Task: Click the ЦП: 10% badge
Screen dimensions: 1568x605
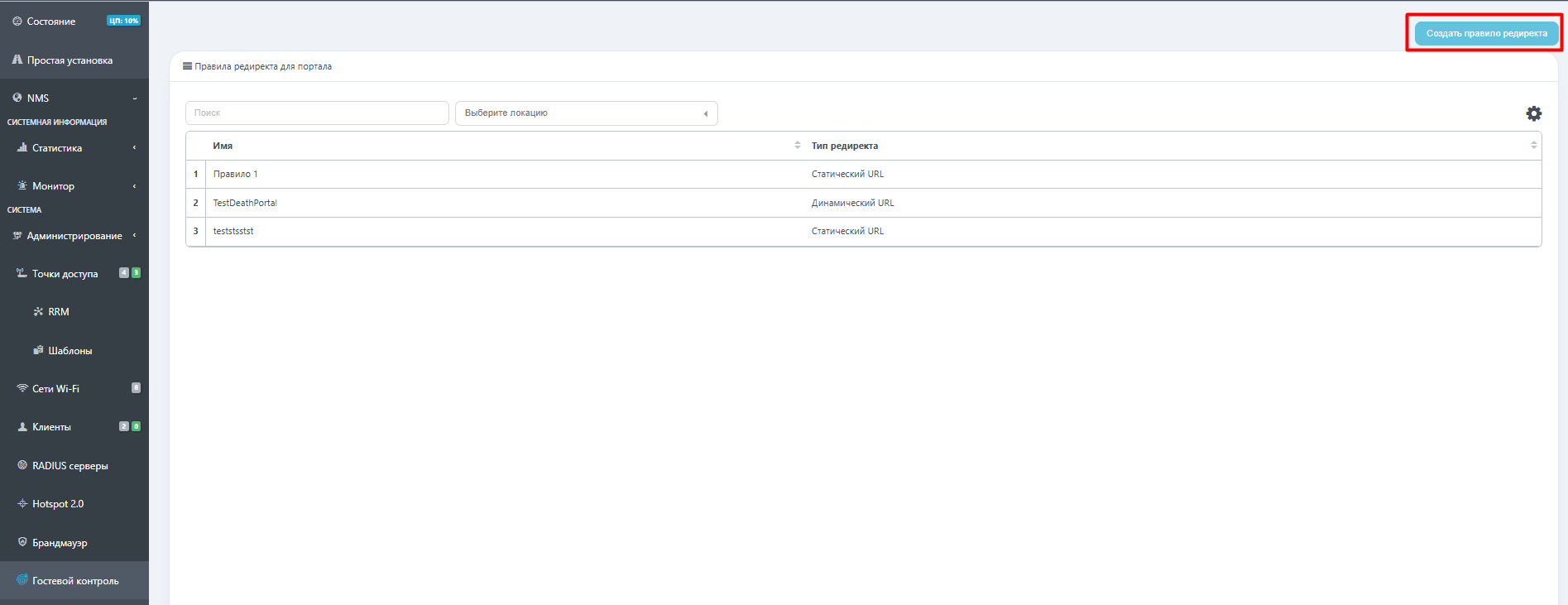Action: point(123,21)
